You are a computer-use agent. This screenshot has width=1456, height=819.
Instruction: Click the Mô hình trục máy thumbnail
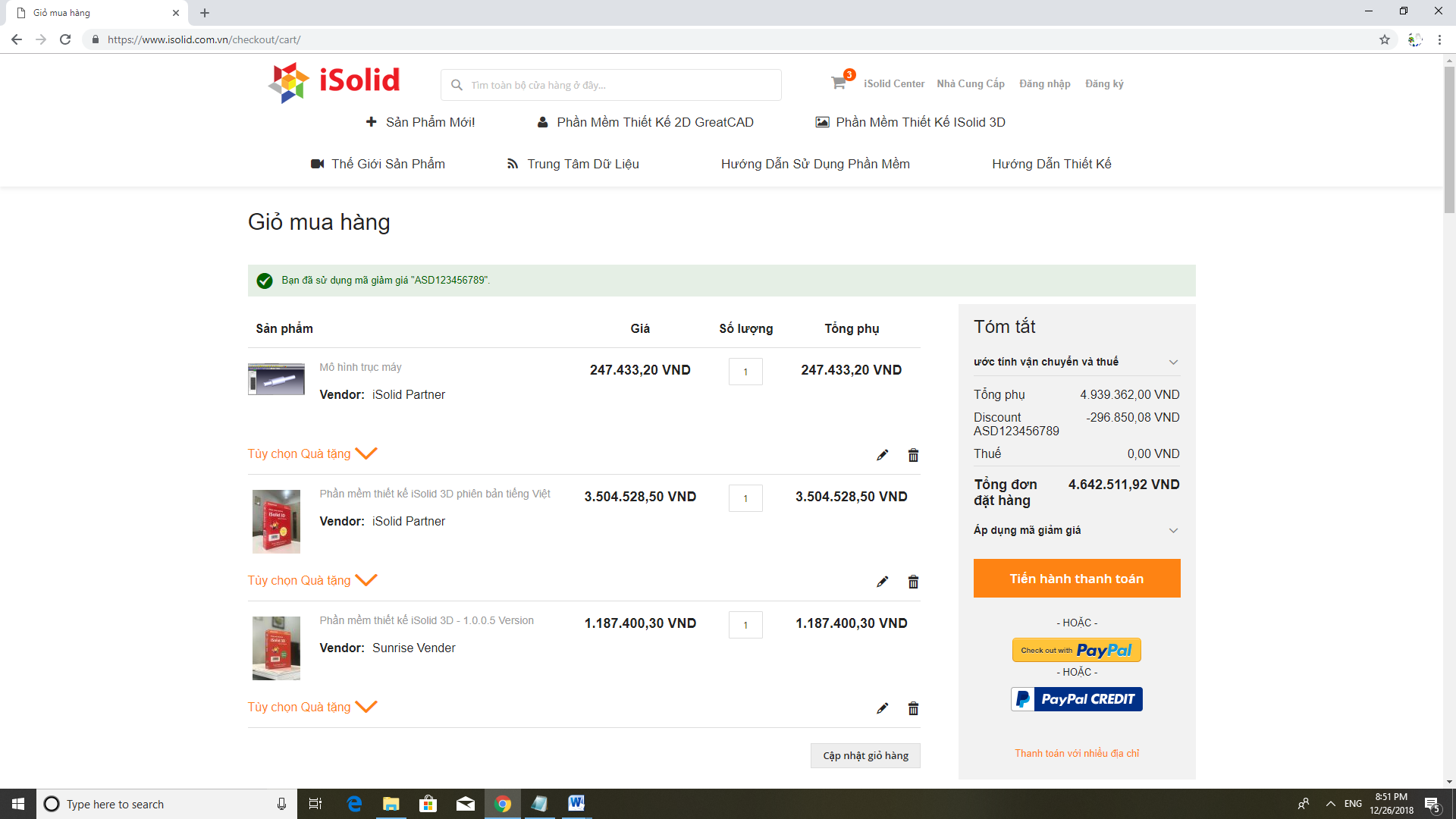(276, 379)
